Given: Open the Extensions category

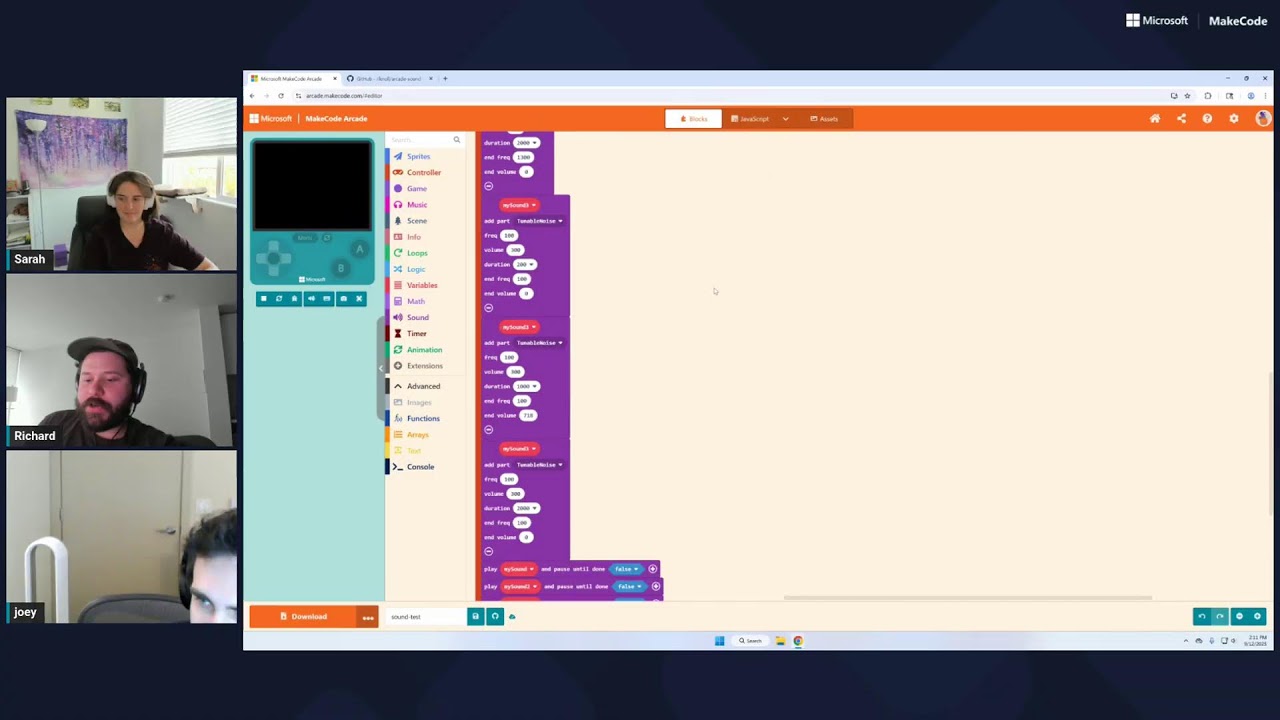Looking at the screenshot, I should (424, 365).
